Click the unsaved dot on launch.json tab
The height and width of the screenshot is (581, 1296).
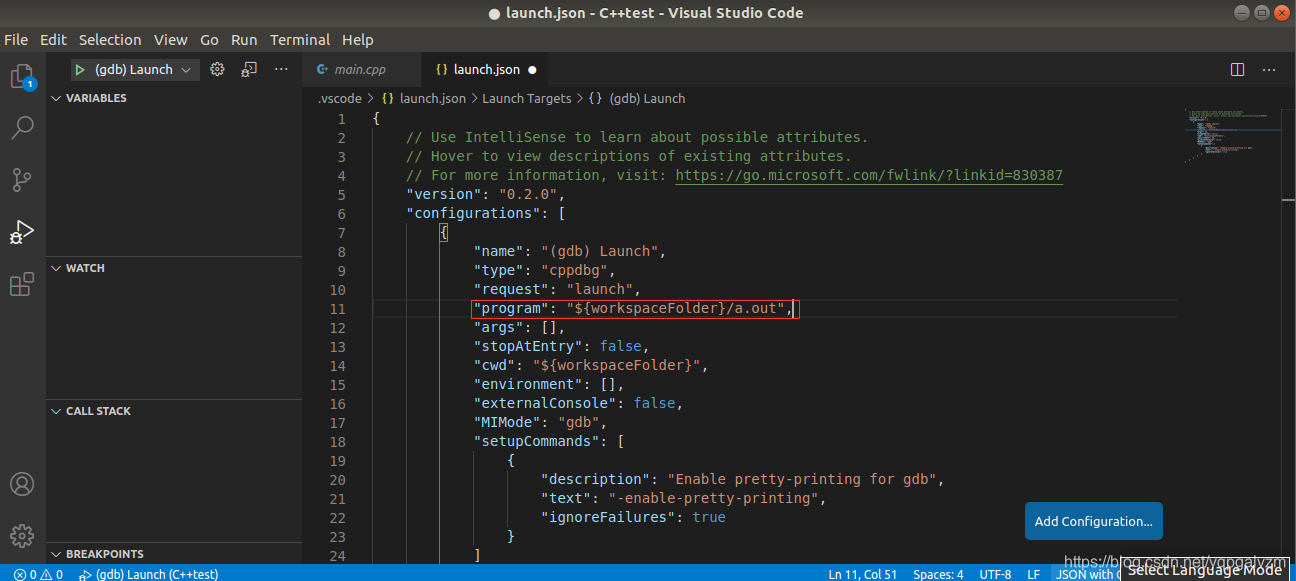[532, 70]
